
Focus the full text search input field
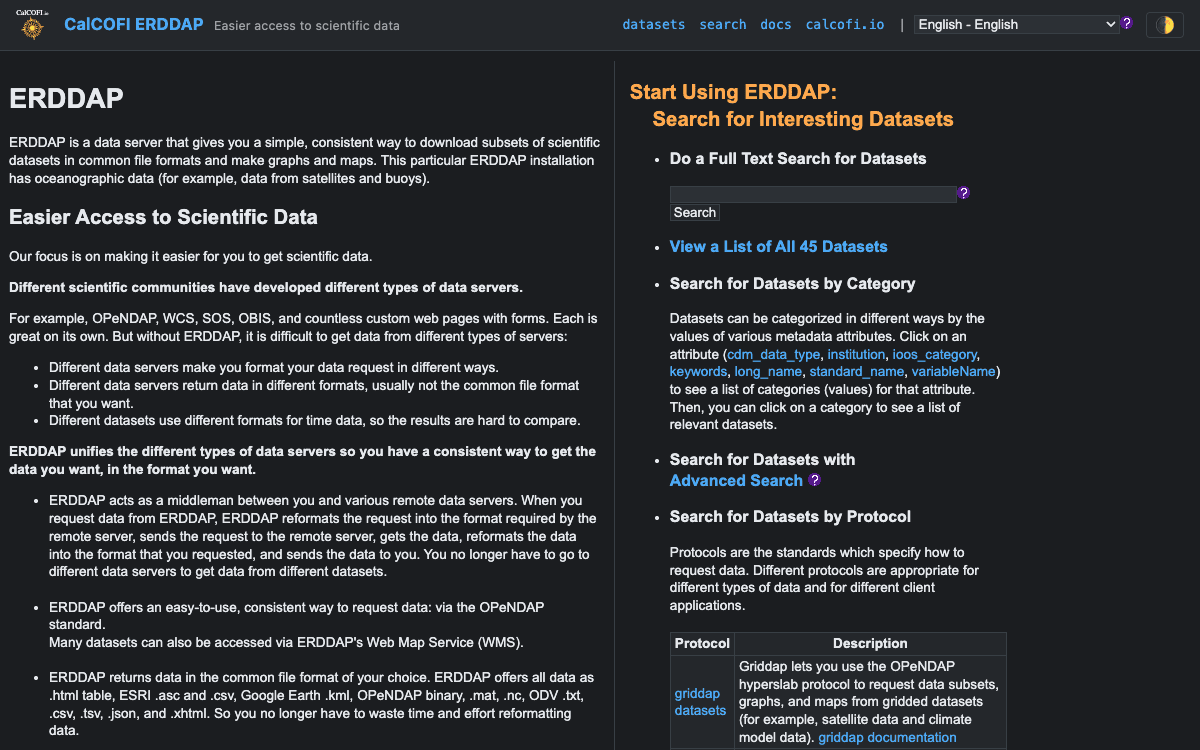(813, 194)
